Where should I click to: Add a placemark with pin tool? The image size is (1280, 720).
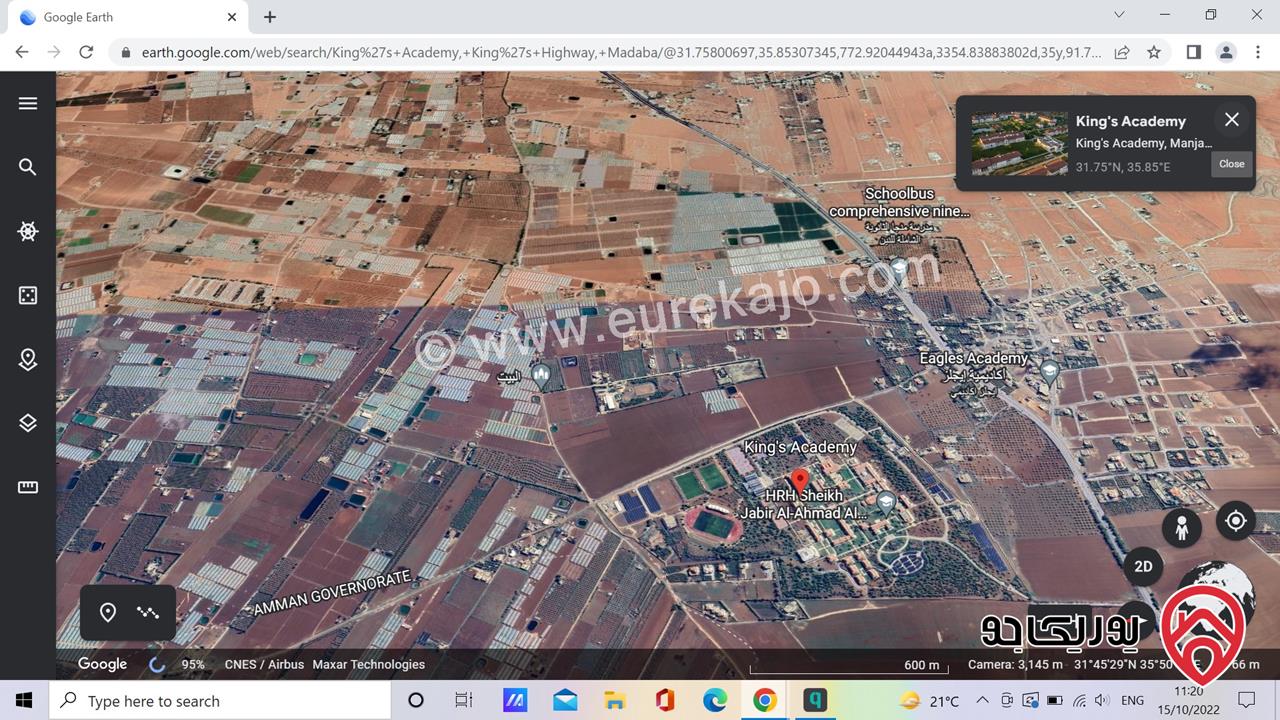(x=108, y=612)
